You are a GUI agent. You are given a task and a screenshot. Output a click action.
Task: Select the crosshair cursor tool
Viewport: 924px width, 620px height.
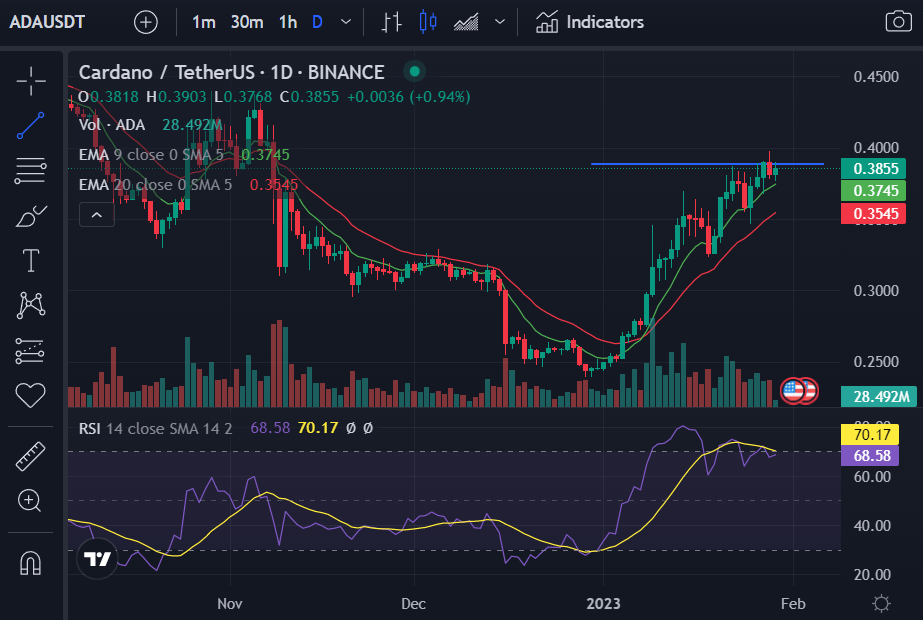tap(31, 81)
